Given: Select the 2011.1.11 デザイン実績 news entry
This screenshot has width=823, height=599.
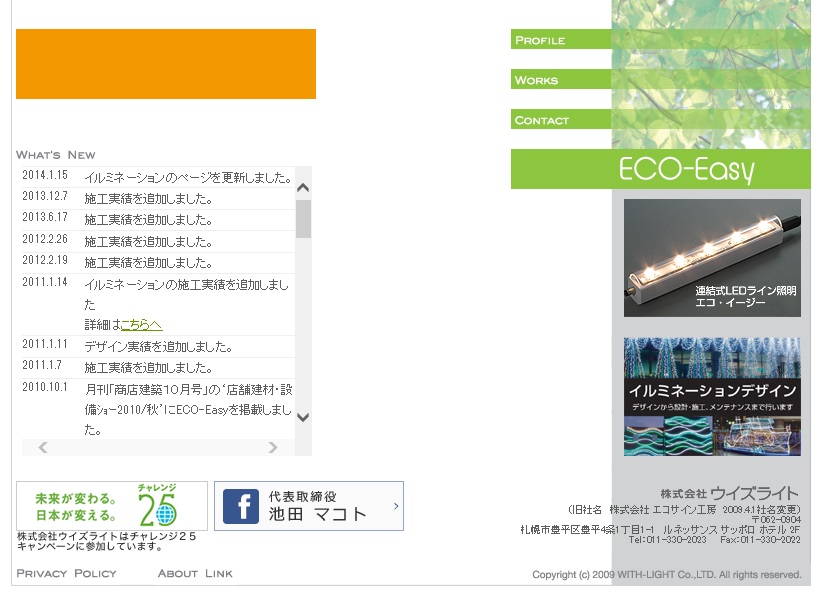Looking at the screenshot, I should point(158,346).
